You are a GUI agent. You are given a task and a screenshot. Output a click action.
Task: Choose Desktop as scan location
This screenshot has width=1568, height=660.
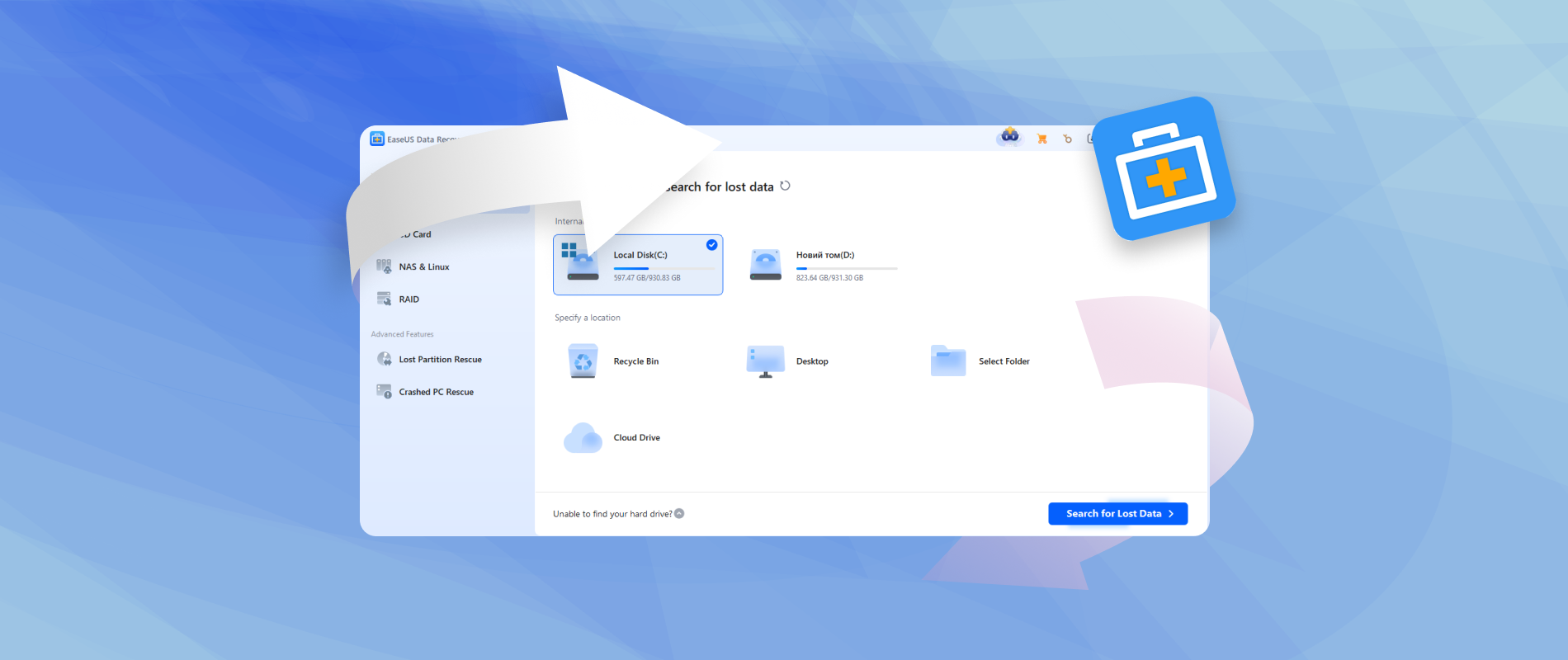[812, 361]
